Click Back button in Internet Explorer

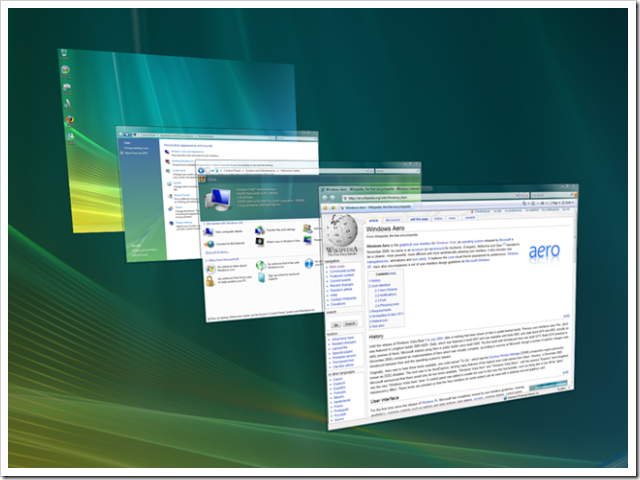(325, 198)
